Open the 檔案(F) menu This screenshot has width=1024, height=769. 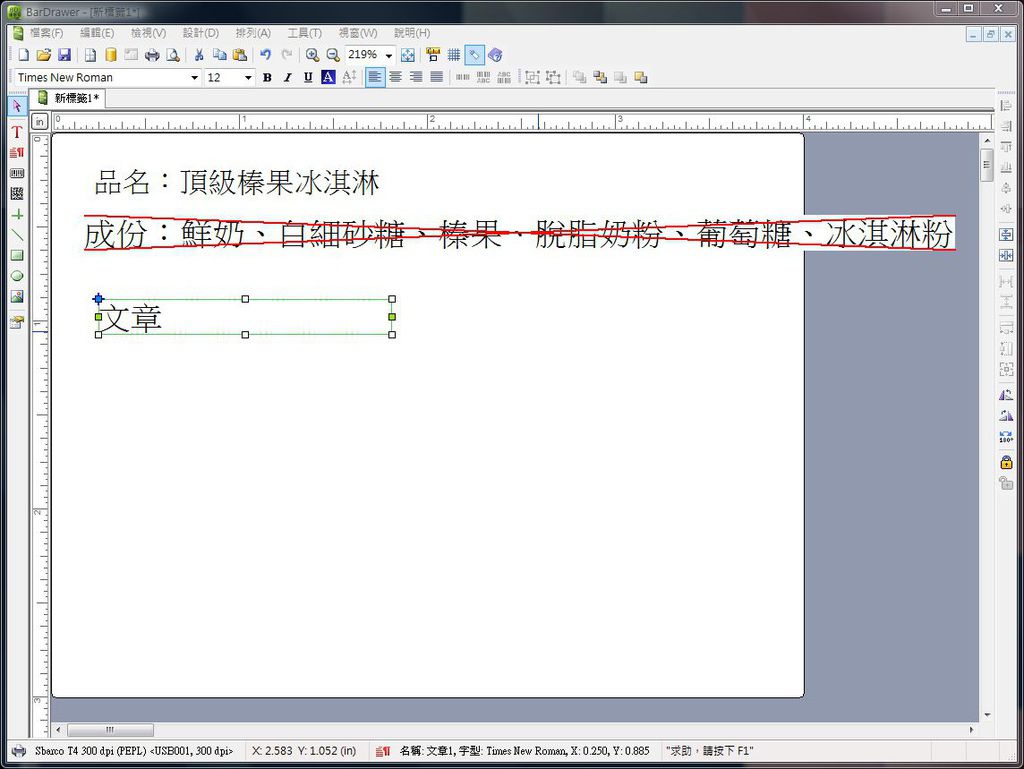46,33
